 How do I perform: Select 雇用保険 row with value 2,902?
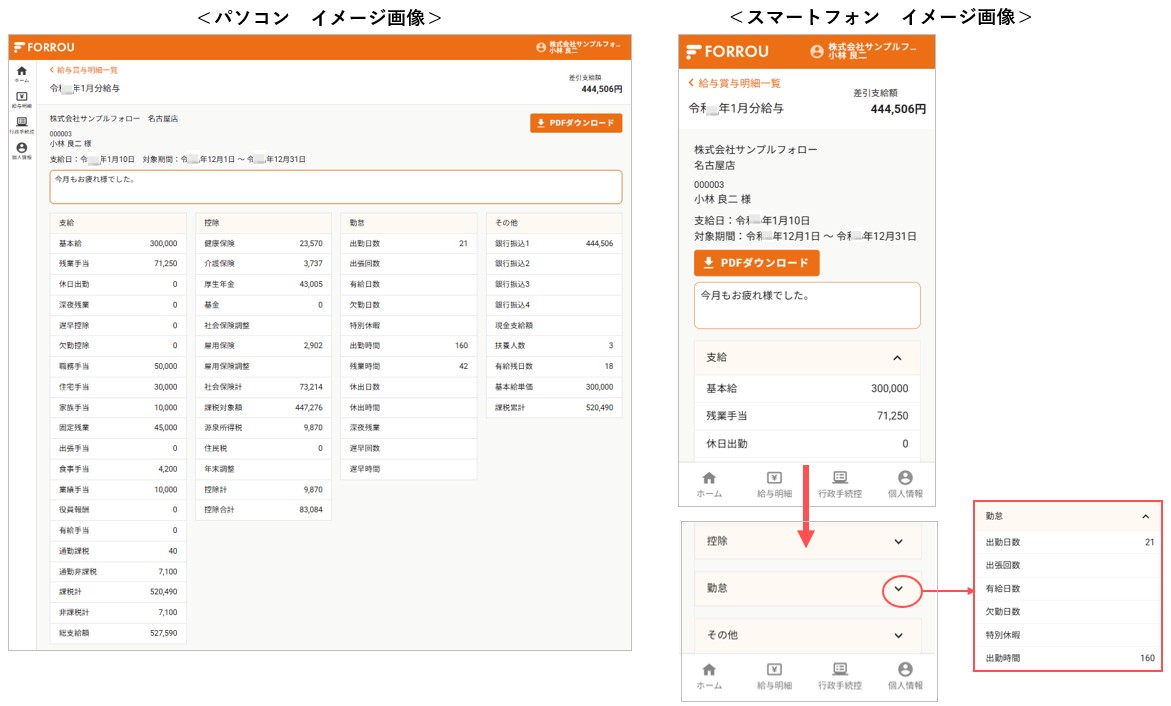point(264,346)
